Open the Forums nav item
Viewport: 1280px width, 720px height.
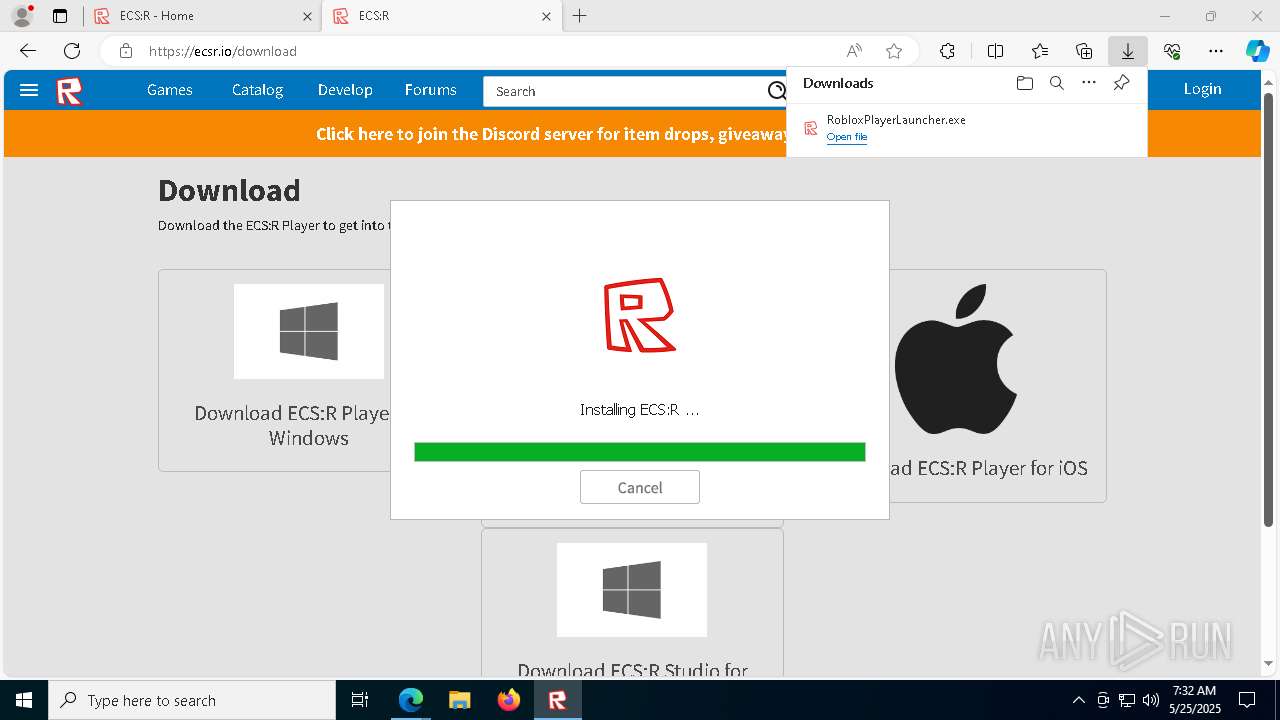point(431,90)
